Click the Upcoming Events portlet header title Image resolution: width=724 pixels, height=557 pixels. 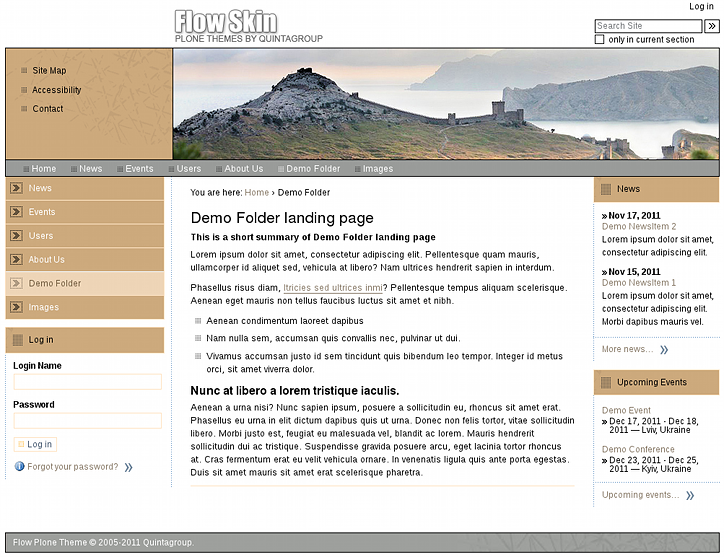click(652, 382)
